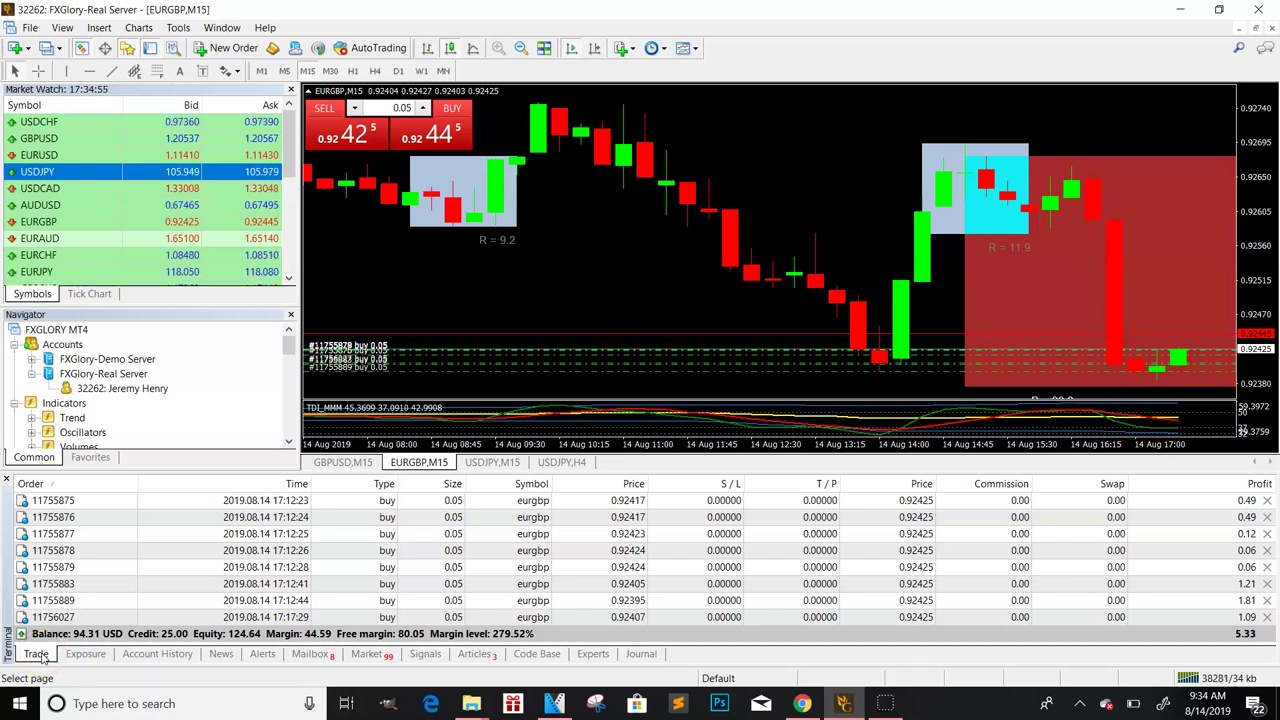This screenshot has height=720, width=1280.
Task: Switch to M1 timeframe
Action: (x=262, y=71)
